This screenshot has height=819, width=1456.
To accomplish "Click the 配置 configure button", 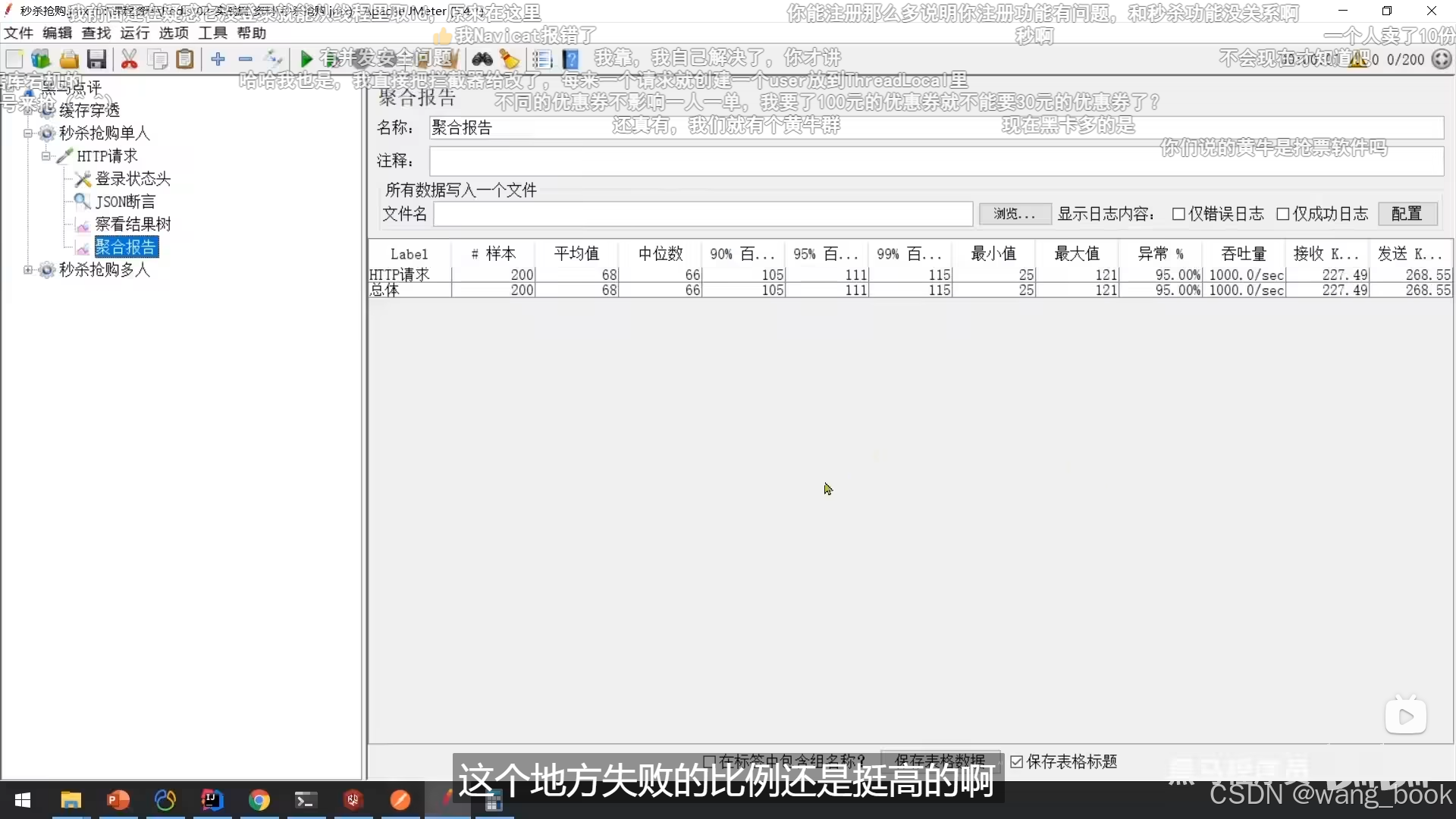I will pyautogui.click(x=1407, y=214).
